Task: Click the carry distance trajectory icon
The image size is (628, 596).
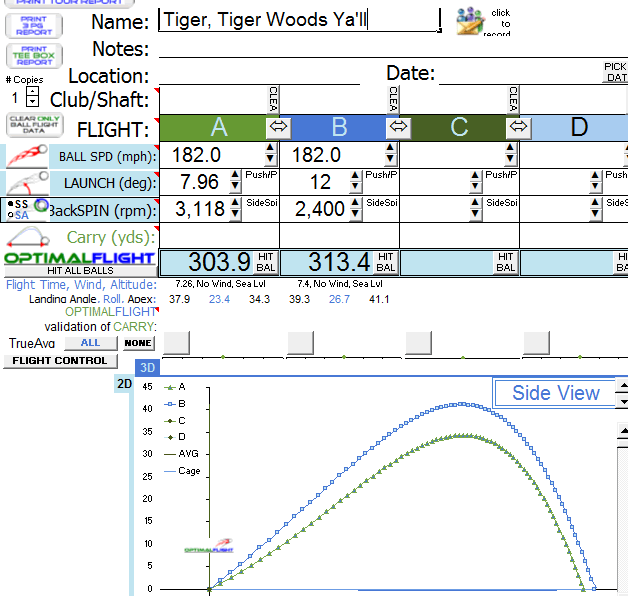Action: pos(28,237)
